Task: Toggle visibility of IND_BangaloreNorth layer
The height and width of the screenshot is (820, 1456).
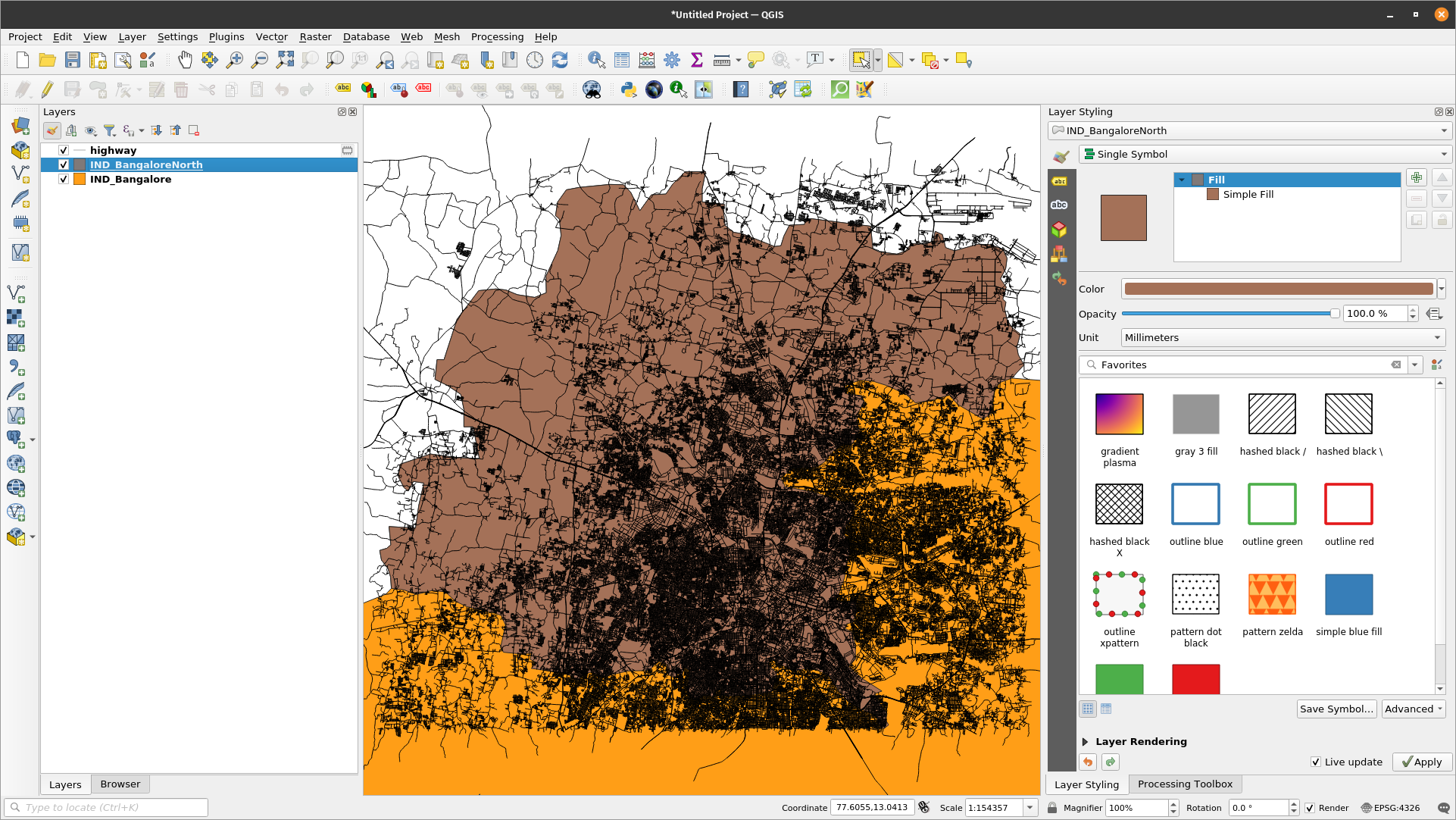Action: pos(62,164)
